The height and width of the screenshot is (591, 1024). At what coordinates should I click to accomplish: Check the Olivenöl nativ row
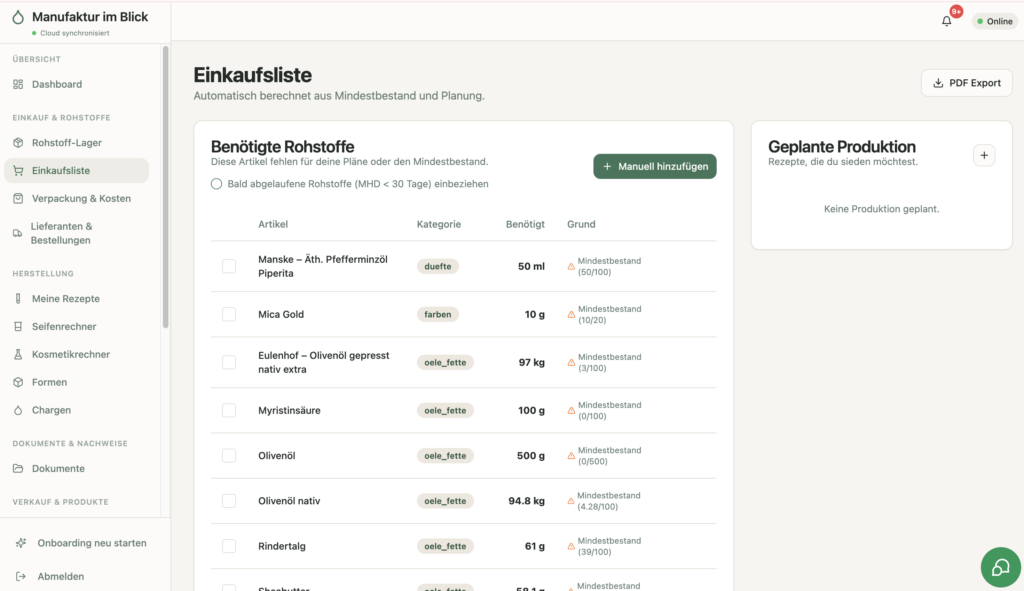[x=229, y=501]
